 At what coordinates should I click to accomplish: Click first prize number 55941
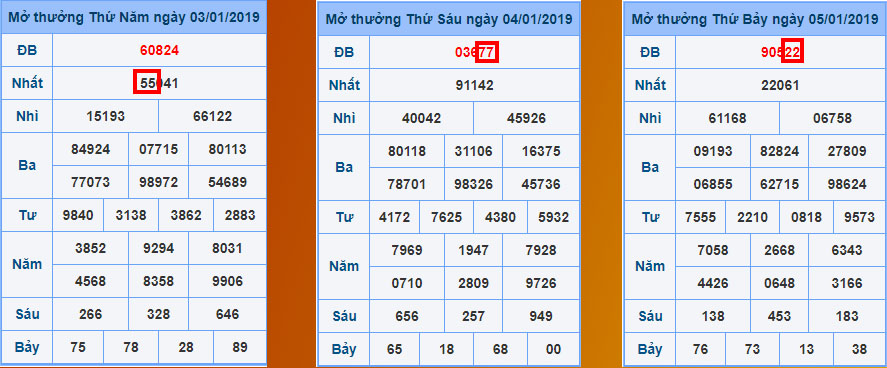coord(160,84)
